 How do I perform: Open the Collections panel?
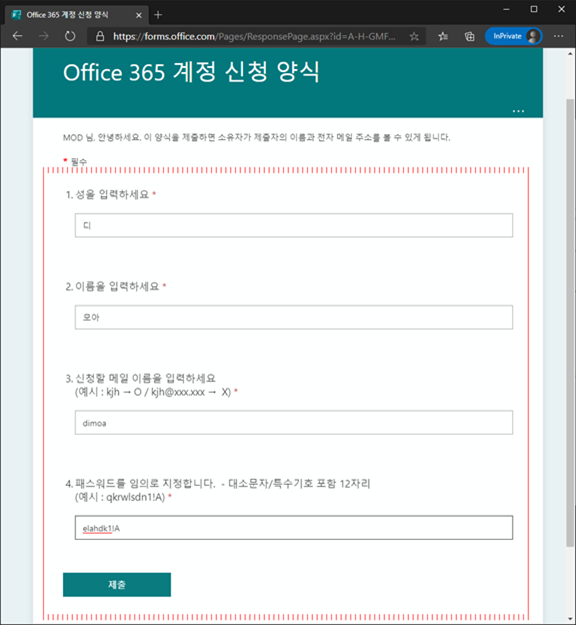click(470, 37)
